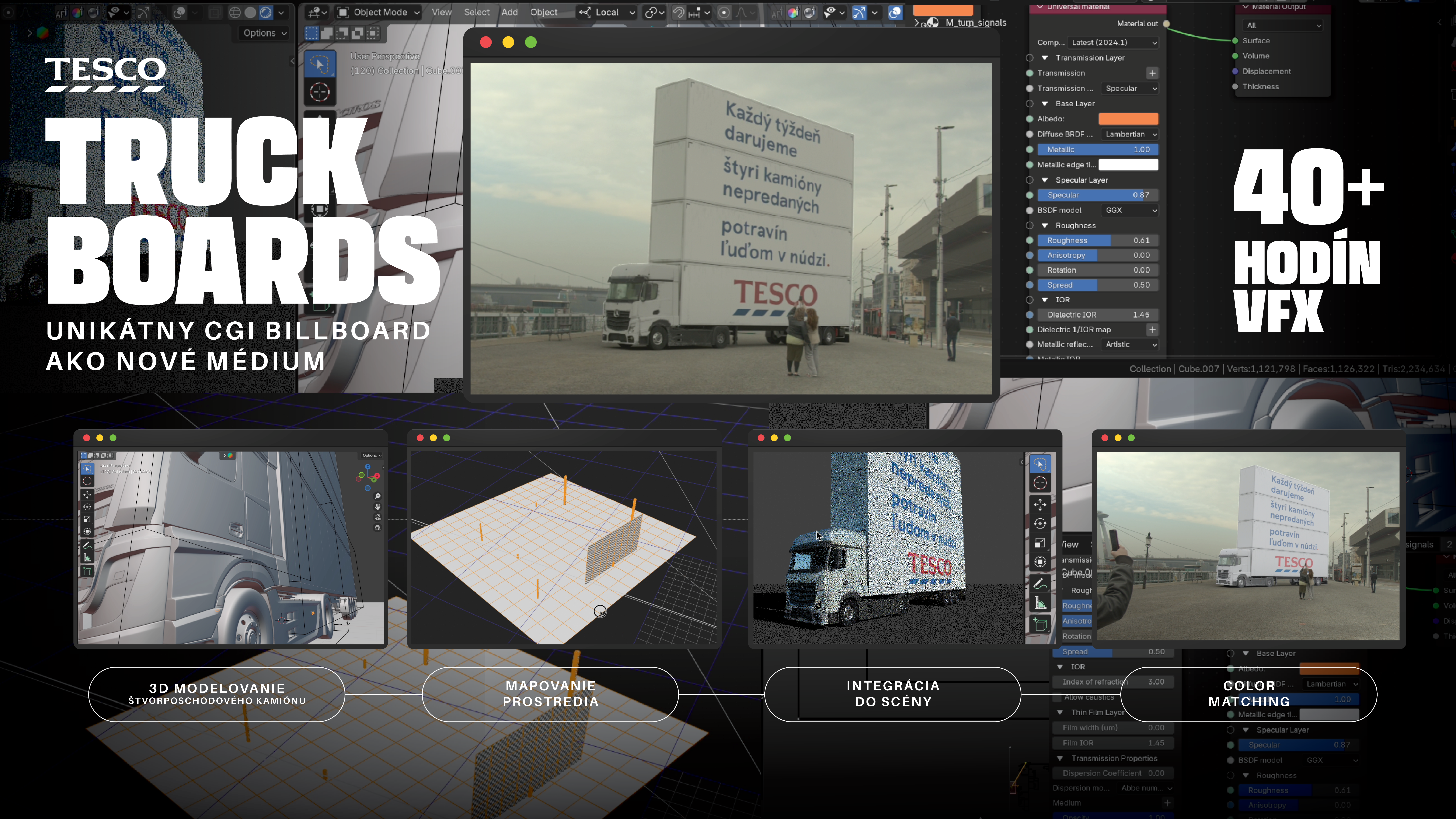1456x819 pixels.
Task: Click the intersect-selection mode icon in the header
Action: [x=373, y=33]
